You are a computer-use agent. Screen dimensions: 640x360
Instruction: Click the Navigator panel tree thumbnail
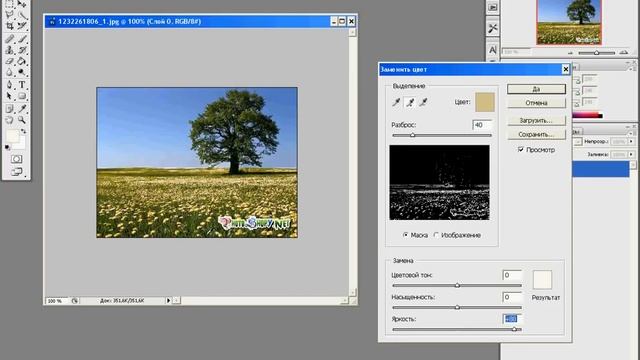pos(569,22)
